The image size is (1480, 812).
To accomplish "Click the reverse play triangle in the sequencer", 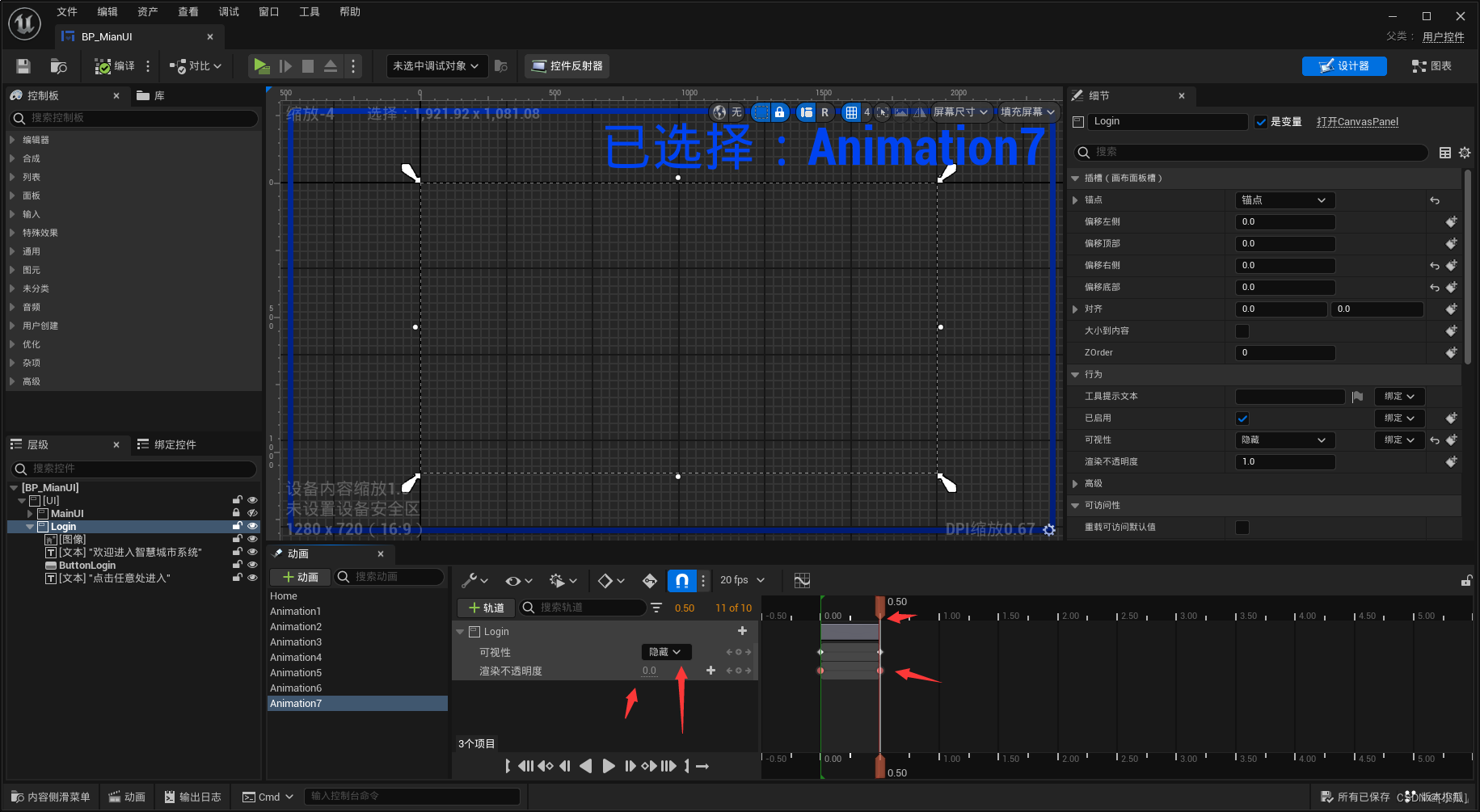I will [586, 766].
